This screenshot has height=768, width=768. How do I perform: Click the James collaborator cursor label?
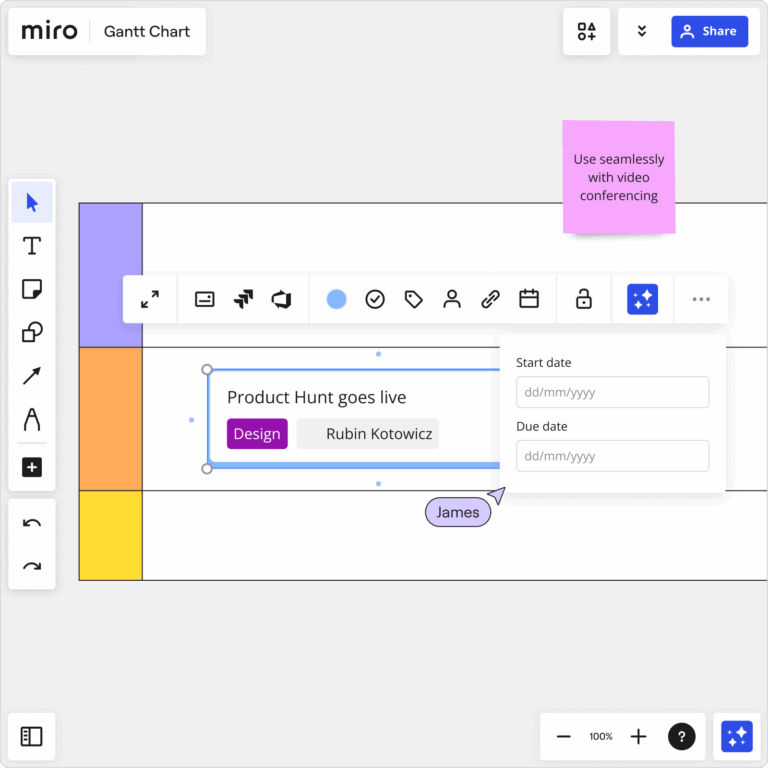(x=457, y=512)
